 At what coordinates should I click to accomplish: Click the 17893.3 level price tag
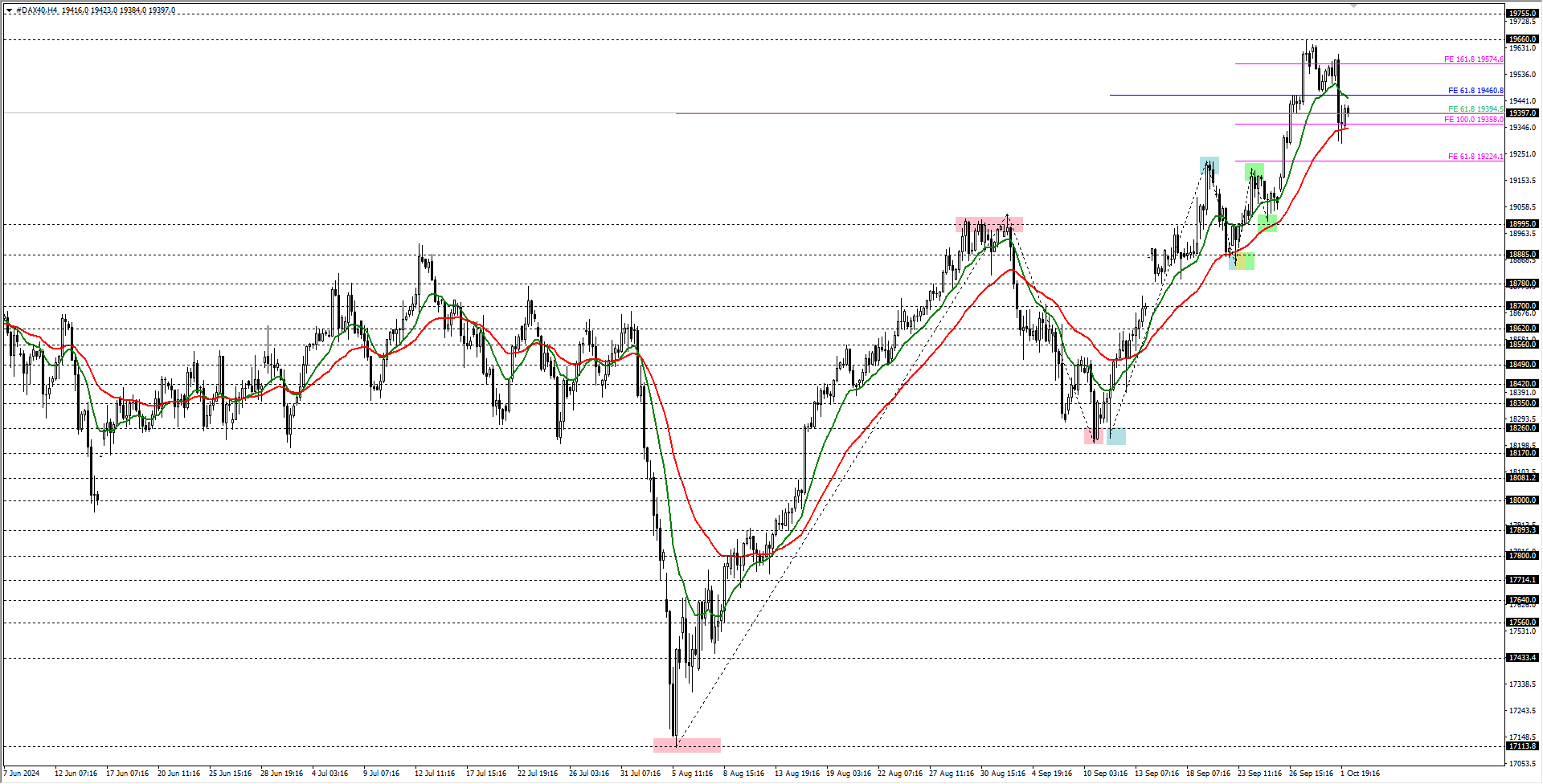[x=1522, y=530]
